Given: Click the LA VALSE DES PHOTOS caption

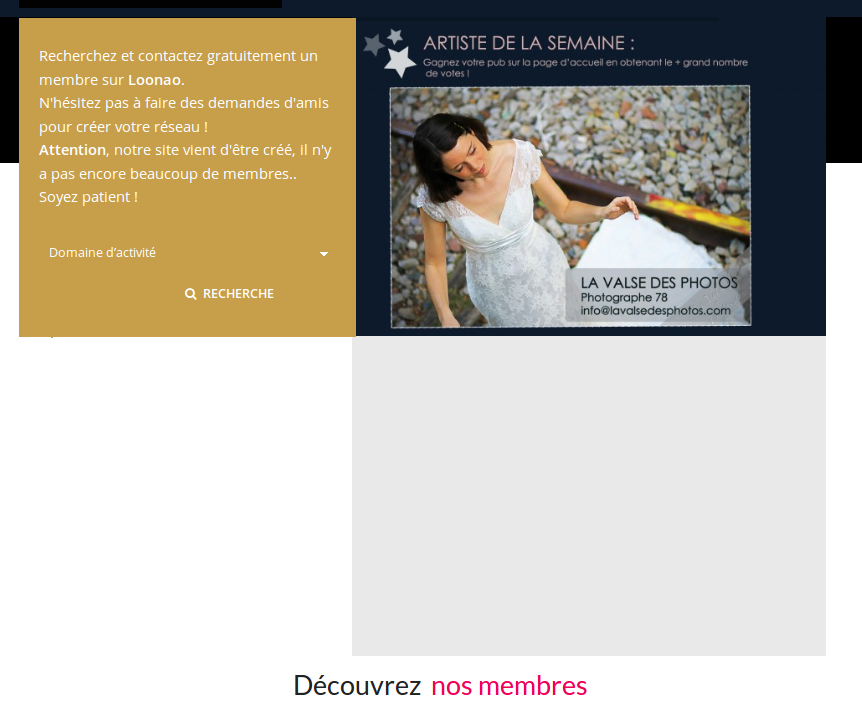Looking at the screenshot, I should pos(659,283).
